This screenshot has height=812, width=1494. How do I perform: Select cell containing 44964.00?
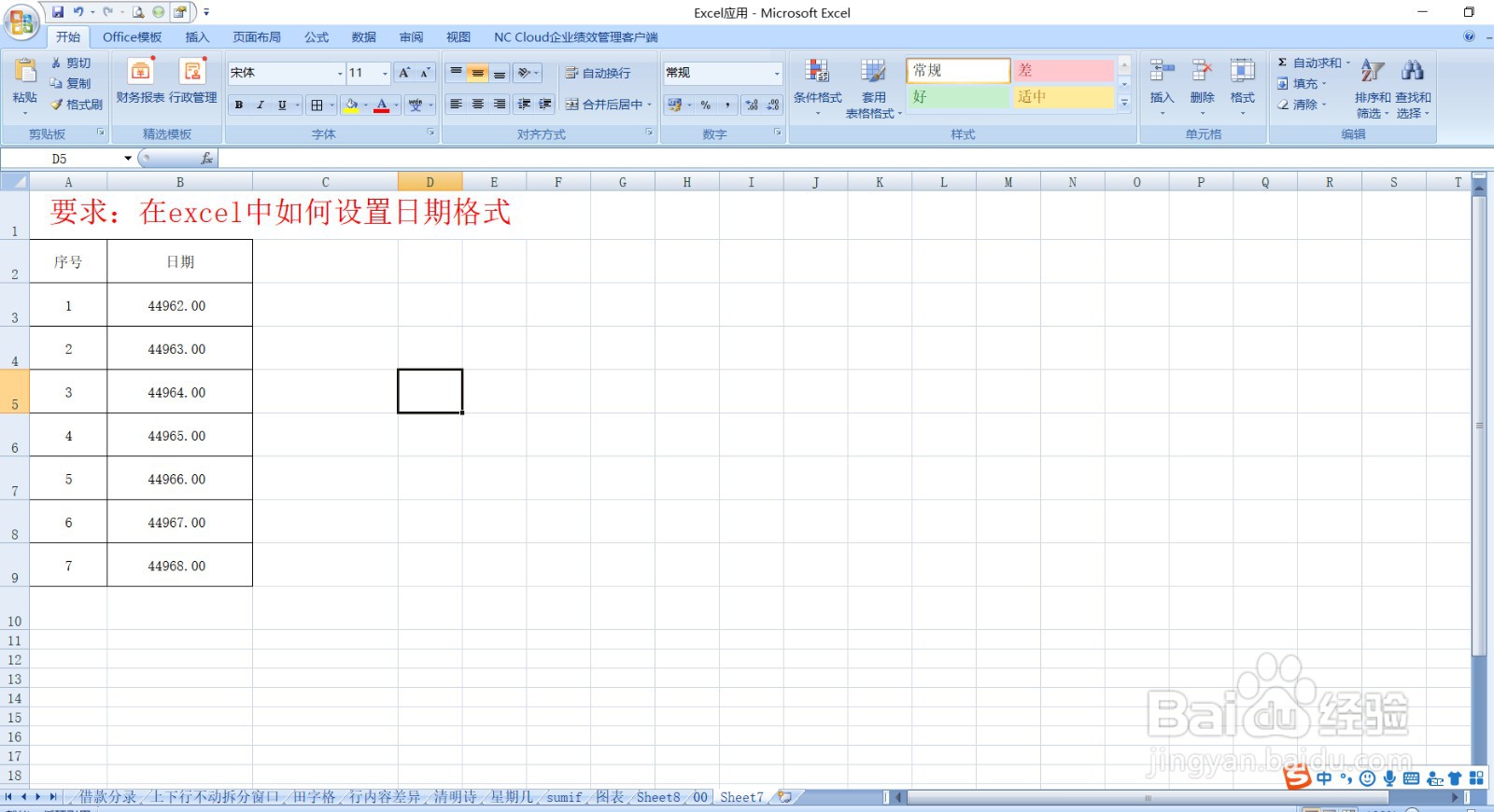(x=179, y=392)
